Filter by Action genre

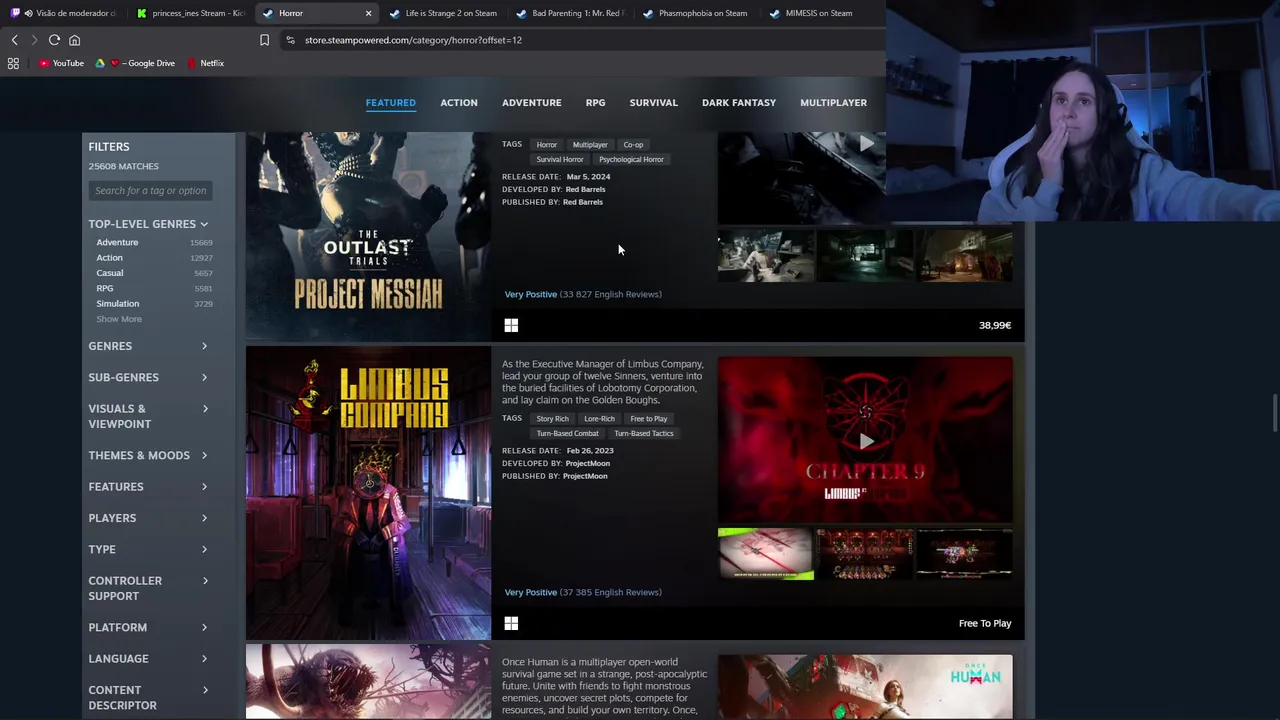pos(109,258)
